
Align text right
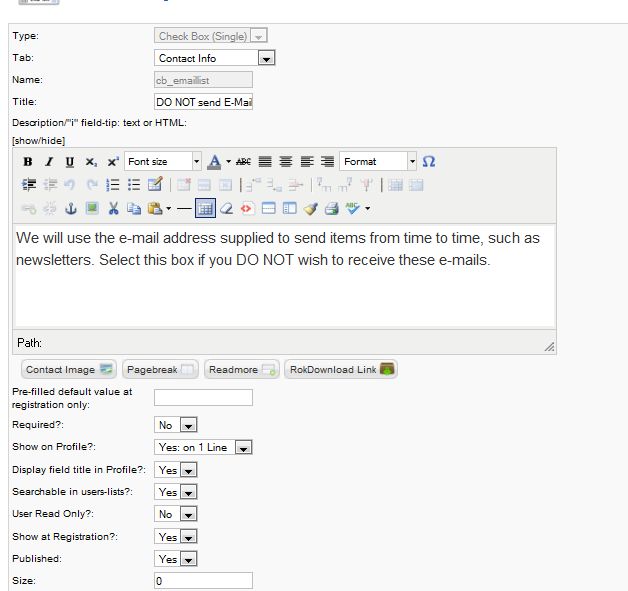tap(328, 162)
